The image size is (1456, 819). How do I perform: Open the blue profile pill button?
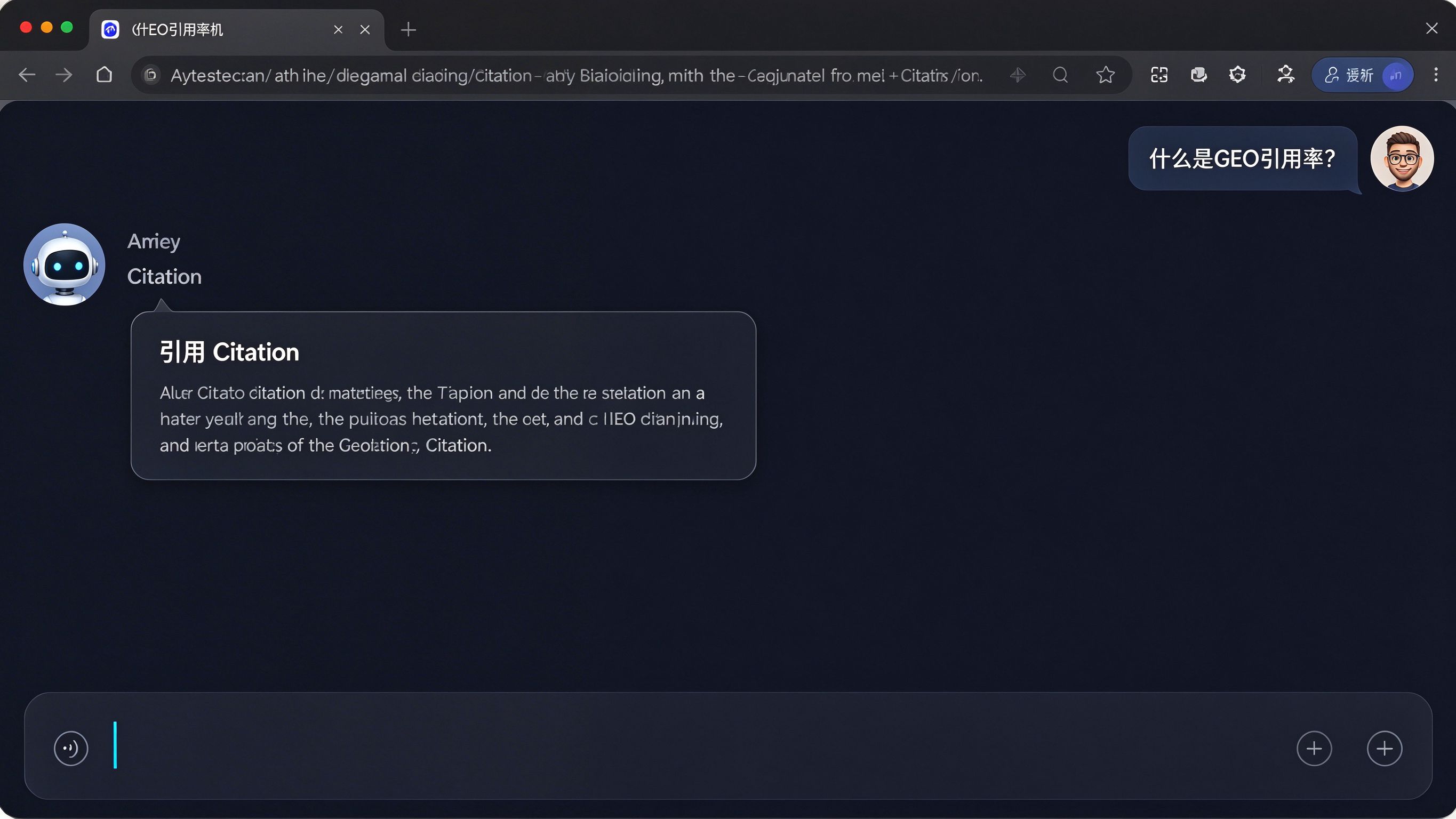[x=1363, y=75]
